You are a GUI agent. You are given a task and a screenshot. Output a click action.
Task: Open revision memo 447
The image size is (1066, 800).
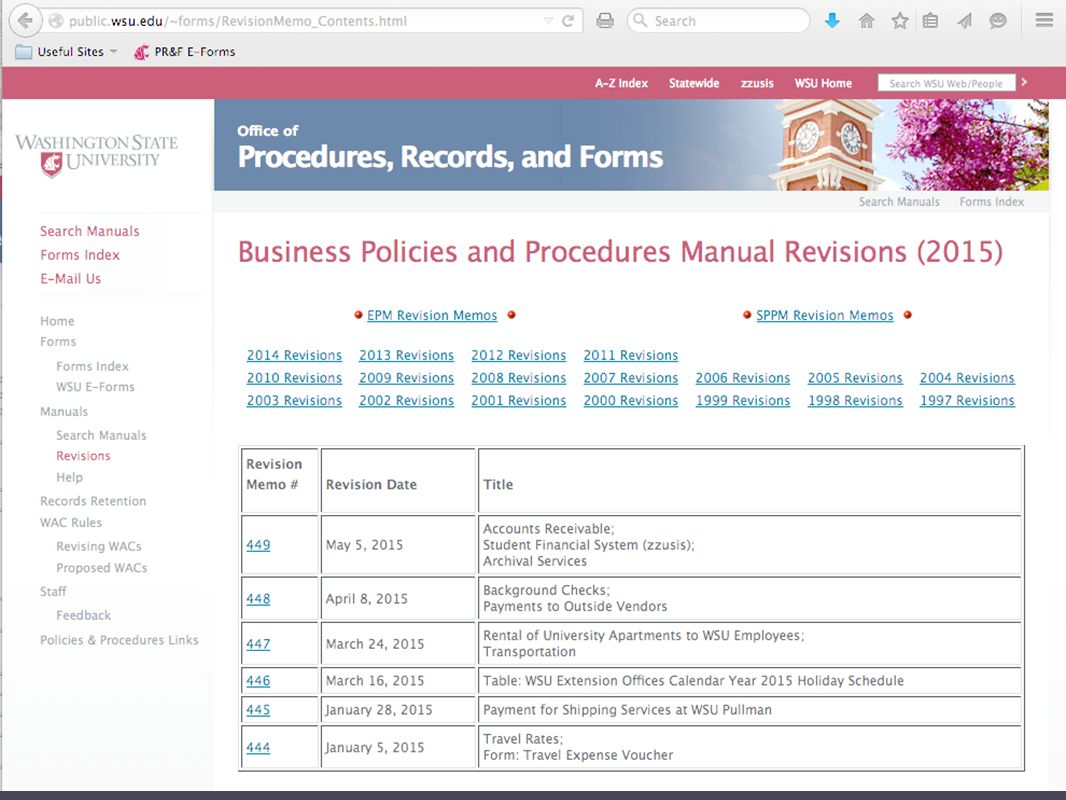(258, 644)
